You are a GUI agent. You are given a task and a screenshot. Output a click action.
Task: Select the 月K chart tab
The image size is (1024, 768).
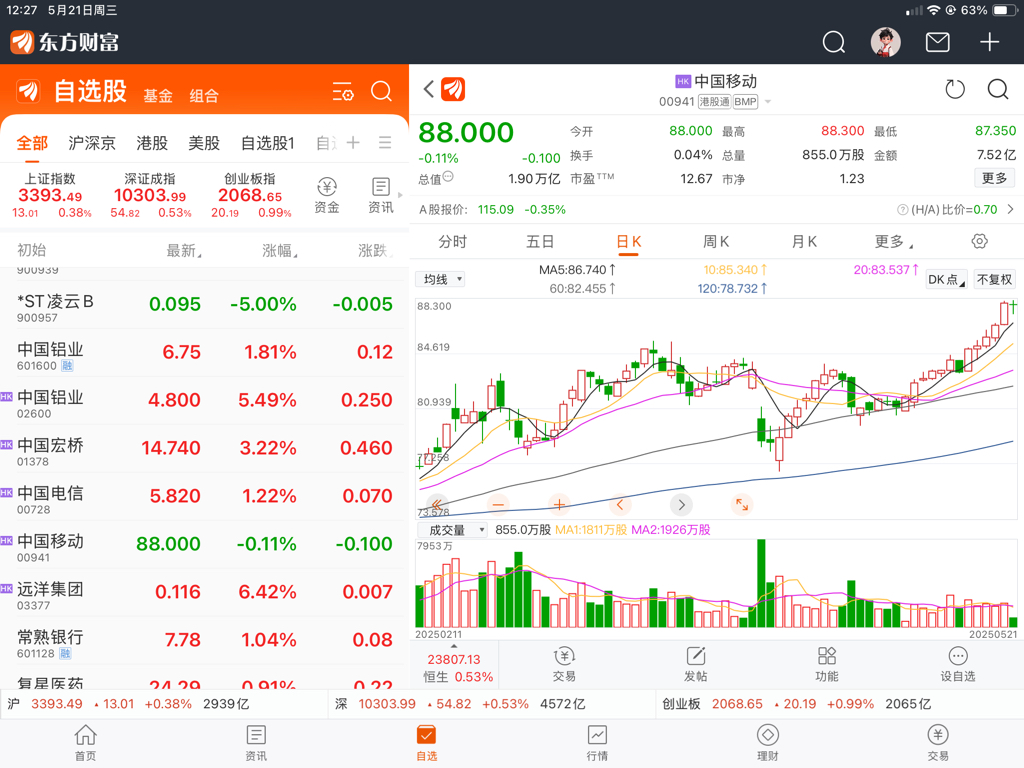[804, 242]
